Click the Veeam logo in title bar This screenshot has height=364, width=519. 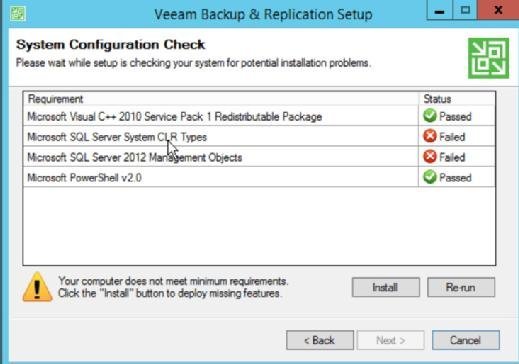click(18, 14)
